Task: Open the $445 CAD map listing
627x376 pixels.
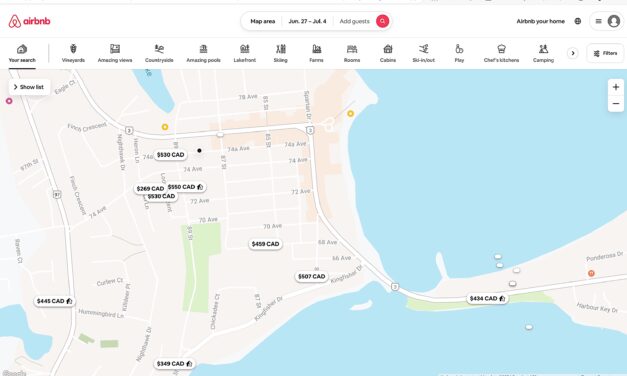Action: pyautogui.click(x=54, y=301)
